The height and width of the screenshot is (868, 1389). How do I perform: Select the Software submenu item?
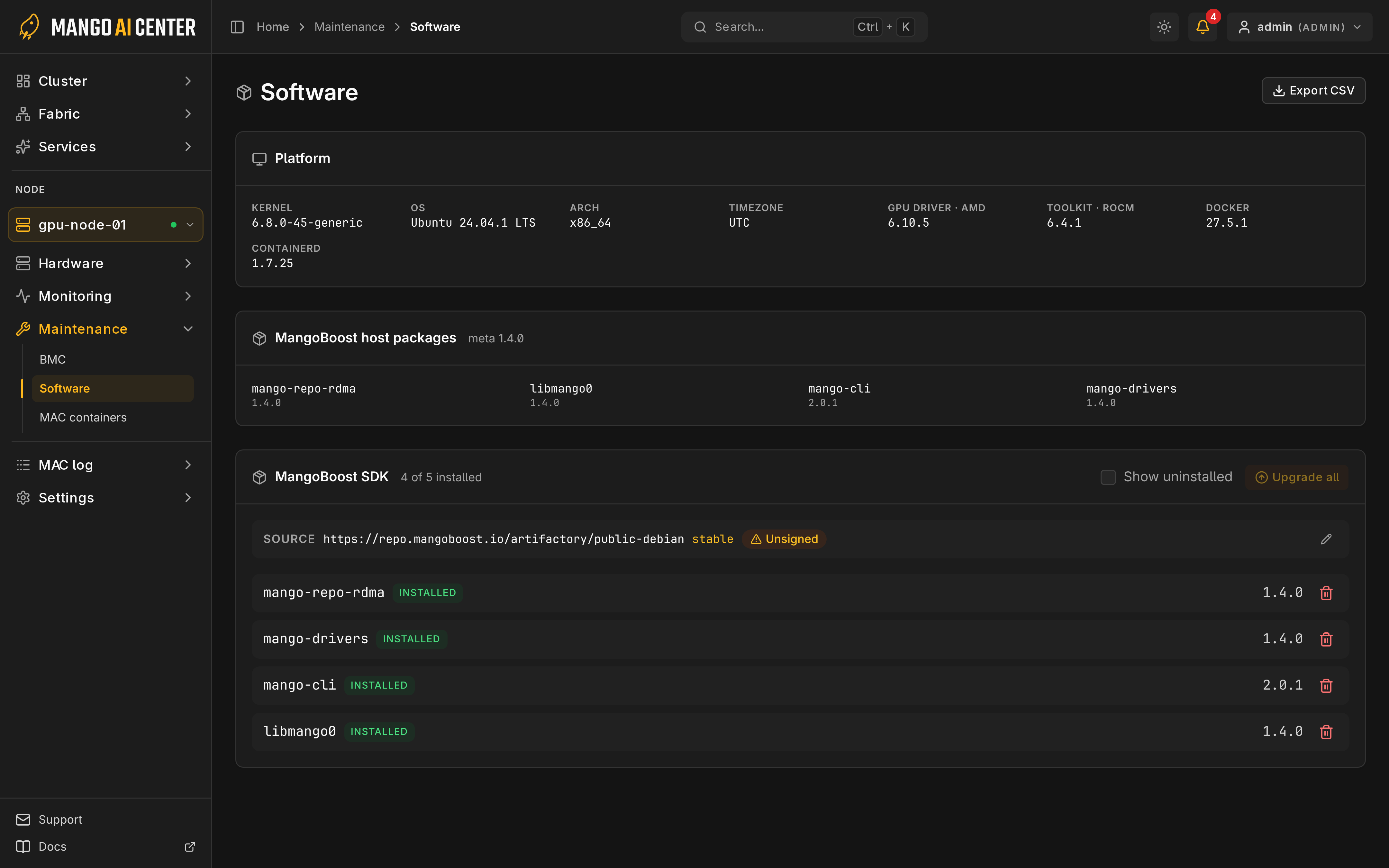click(113, 389)
